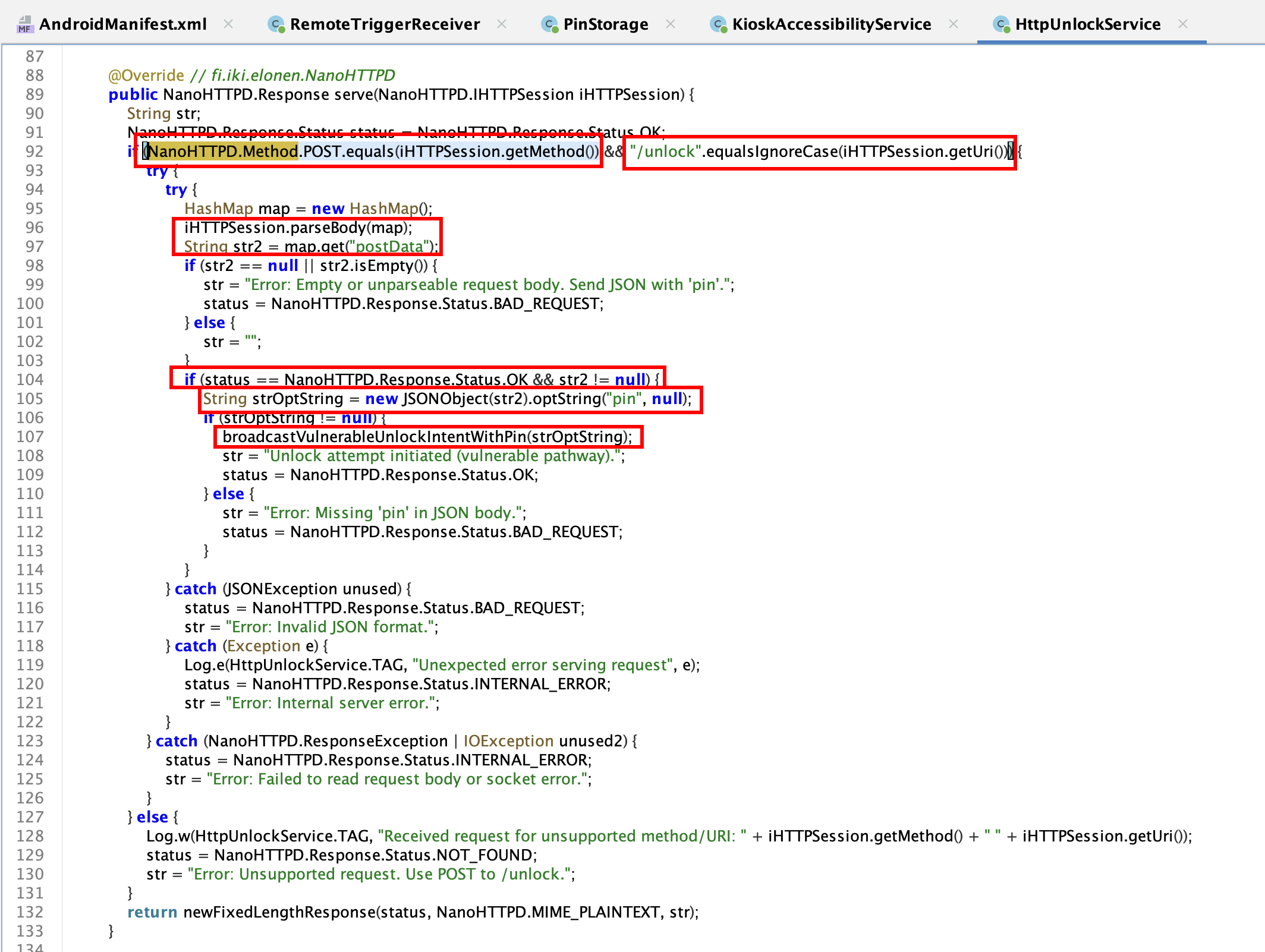1265x952 pixels.
Task: Click the "/unlock" string literal on line 92
Action: 665,152
